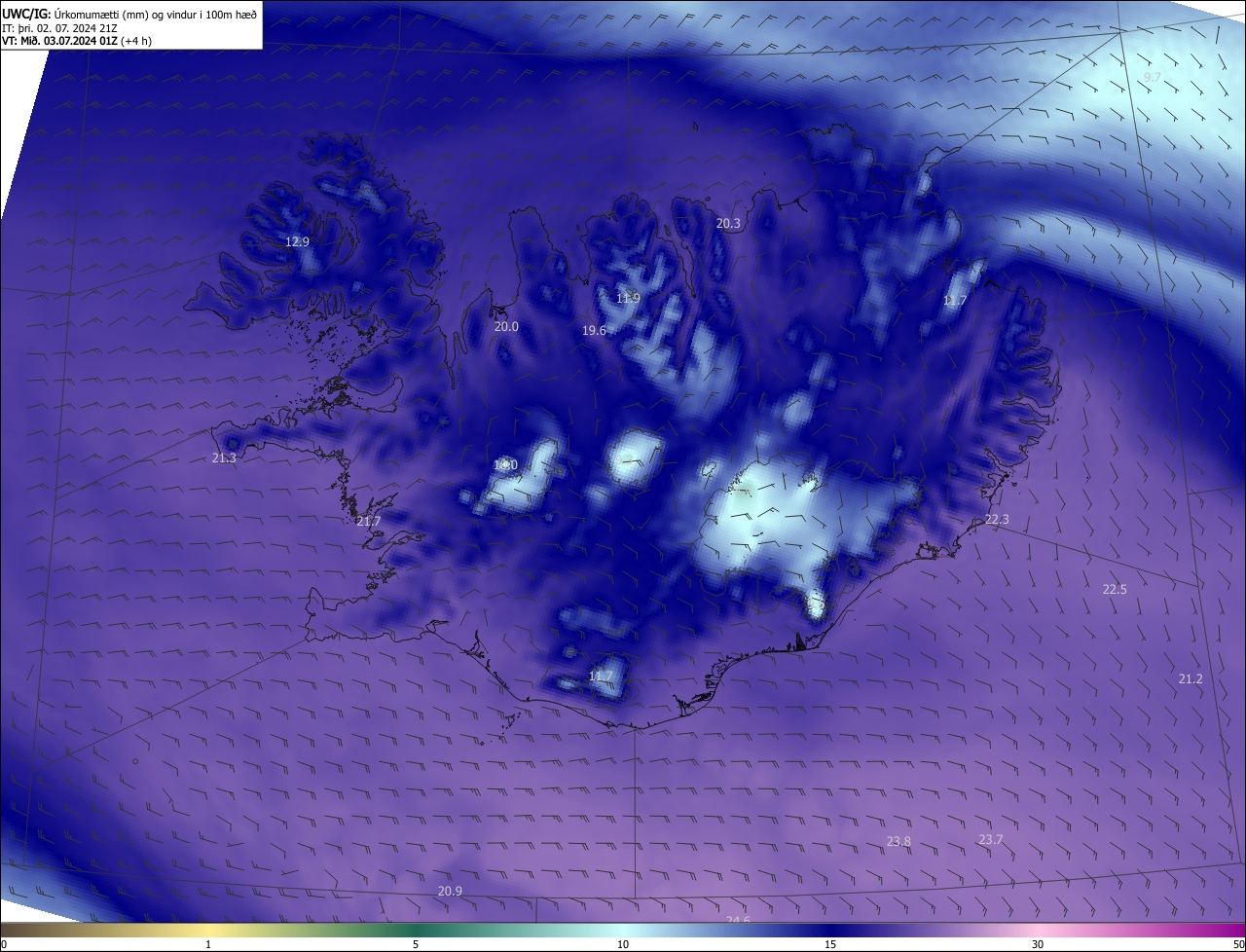
Task: Click the 10 label on the color scale
Action: click(623, 944)
